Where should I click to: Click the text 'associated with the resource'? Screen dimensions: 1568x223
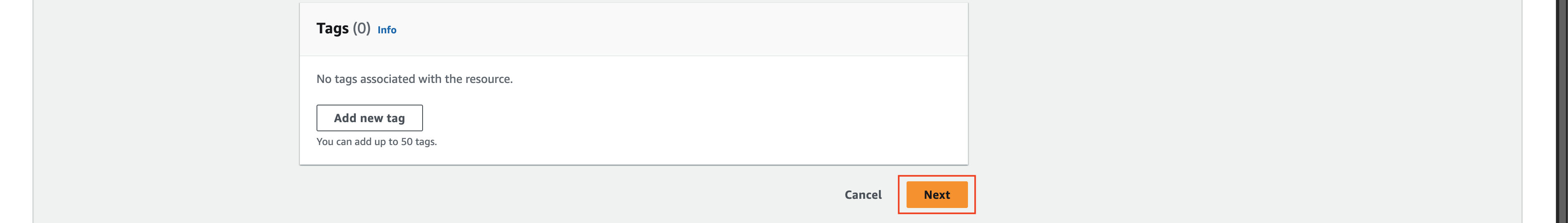click(x=436, y=79)
